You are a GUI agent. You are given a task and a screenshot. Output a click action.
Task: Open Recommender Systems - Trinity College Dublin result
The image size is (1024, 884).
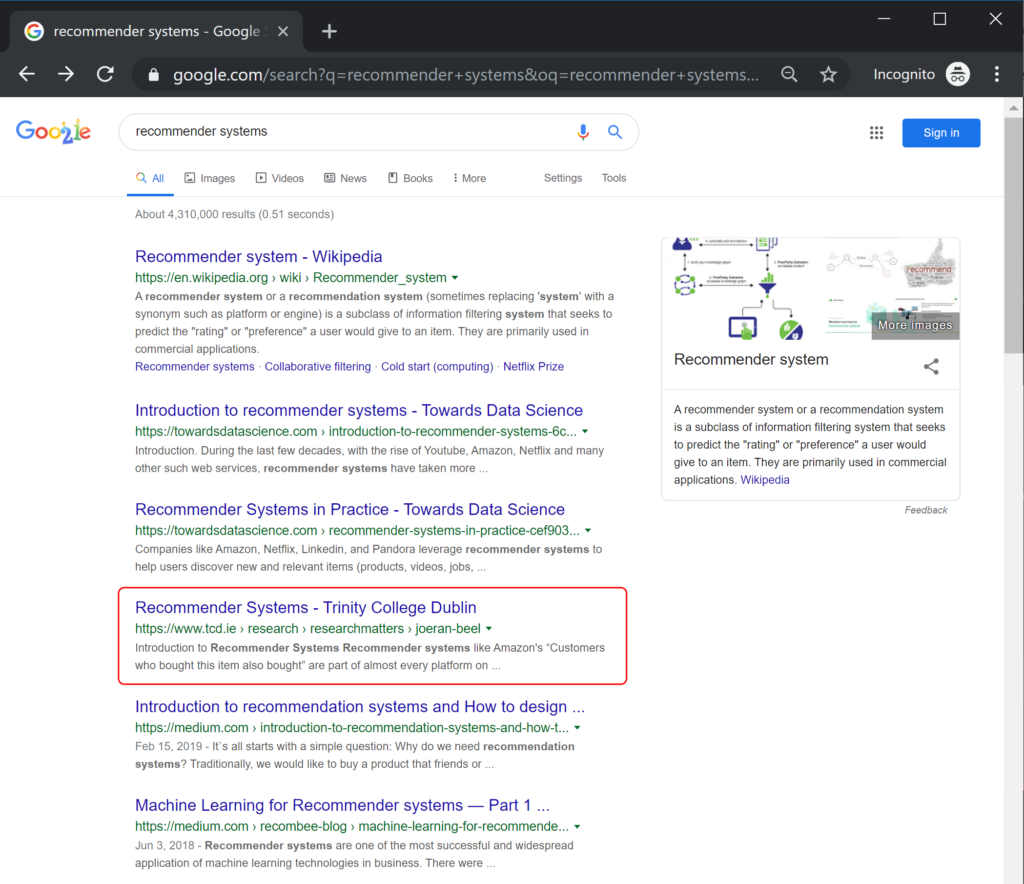(x=306, y=608)
